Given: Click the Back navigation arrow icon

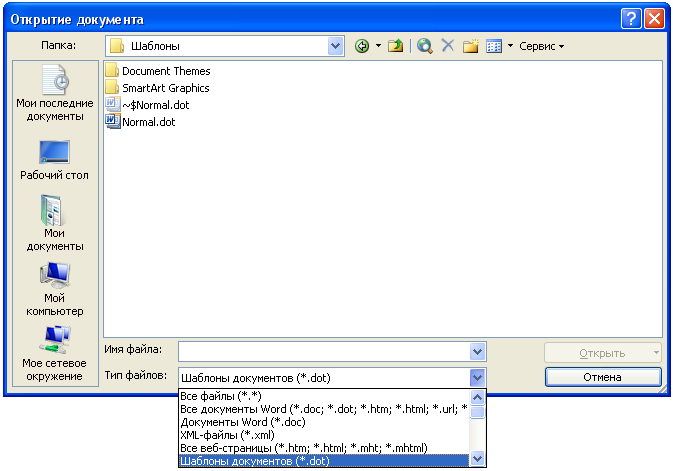Looking at the screenshot, I should 362,46.
